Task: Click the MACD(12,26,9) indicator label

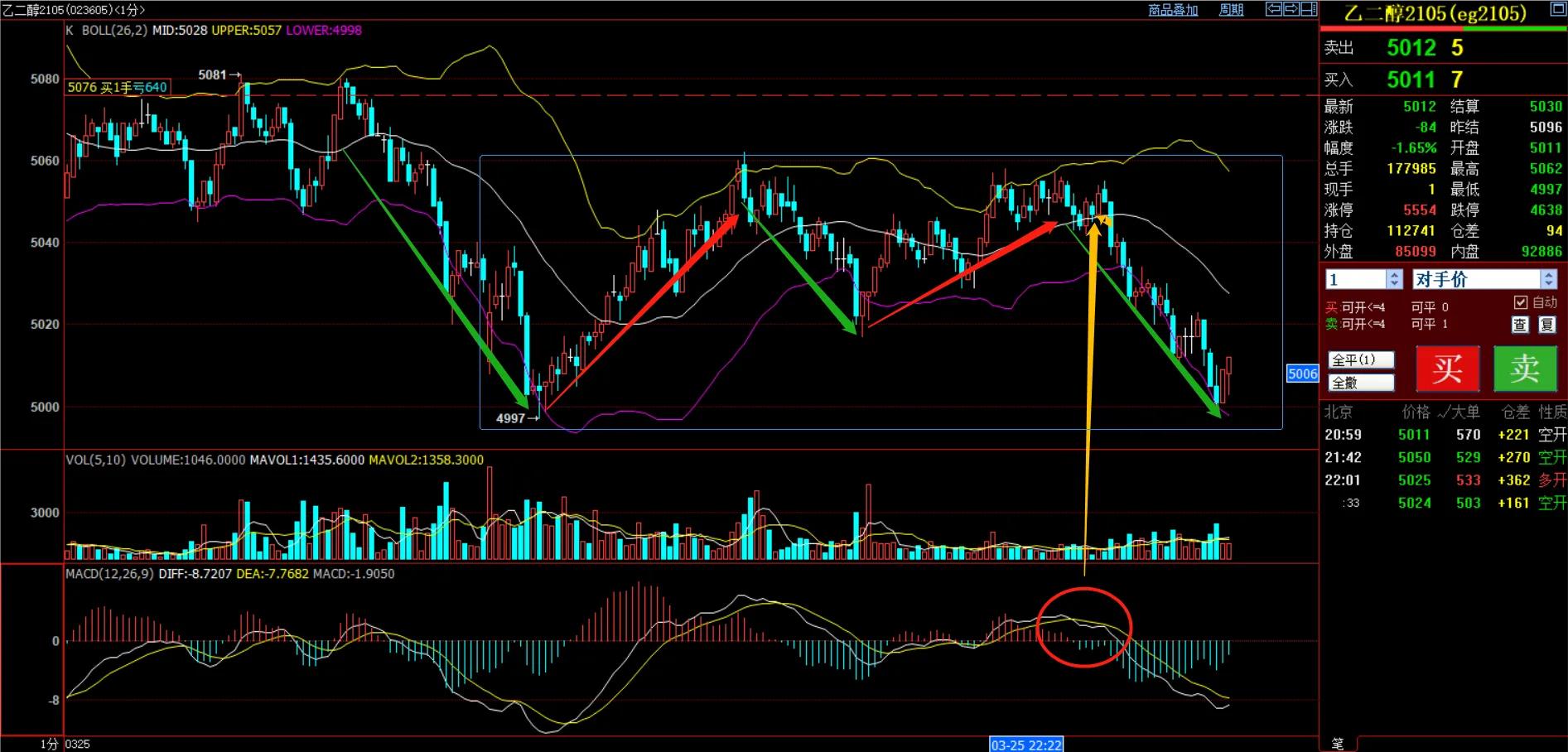Action: click(109, 574)
